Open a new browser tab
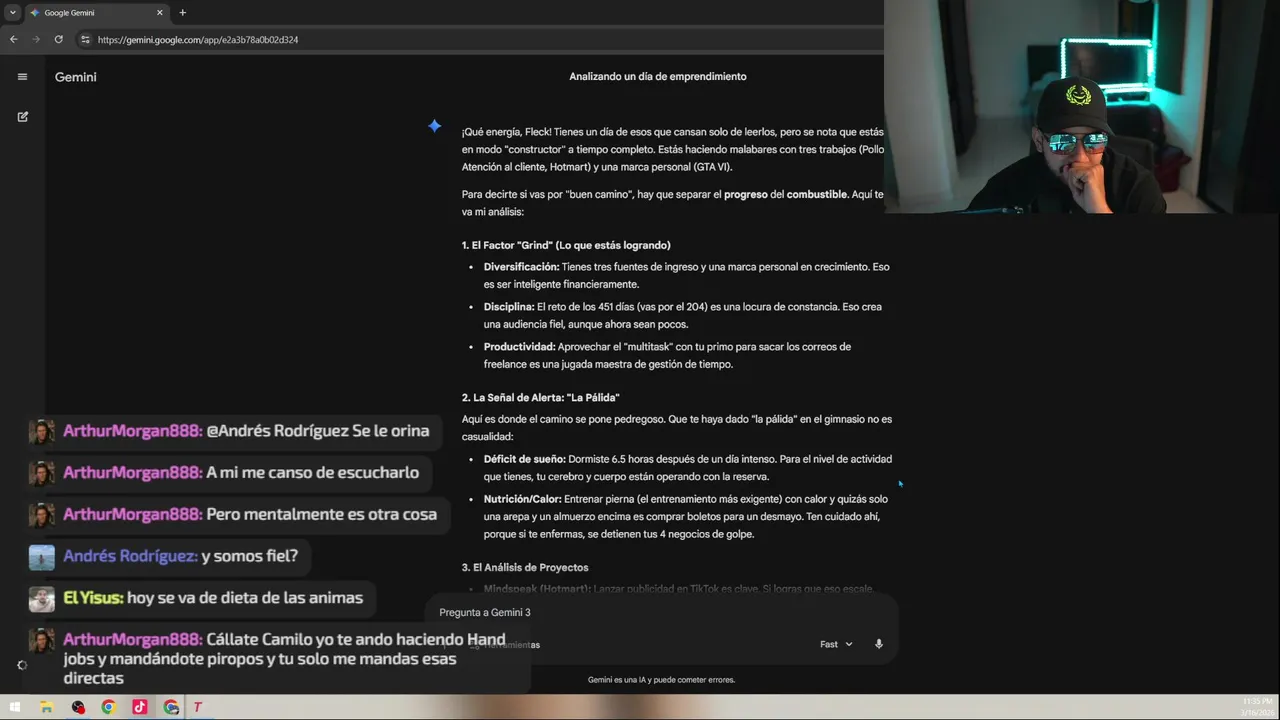1280x720 pixels. (x=182, y=13)
